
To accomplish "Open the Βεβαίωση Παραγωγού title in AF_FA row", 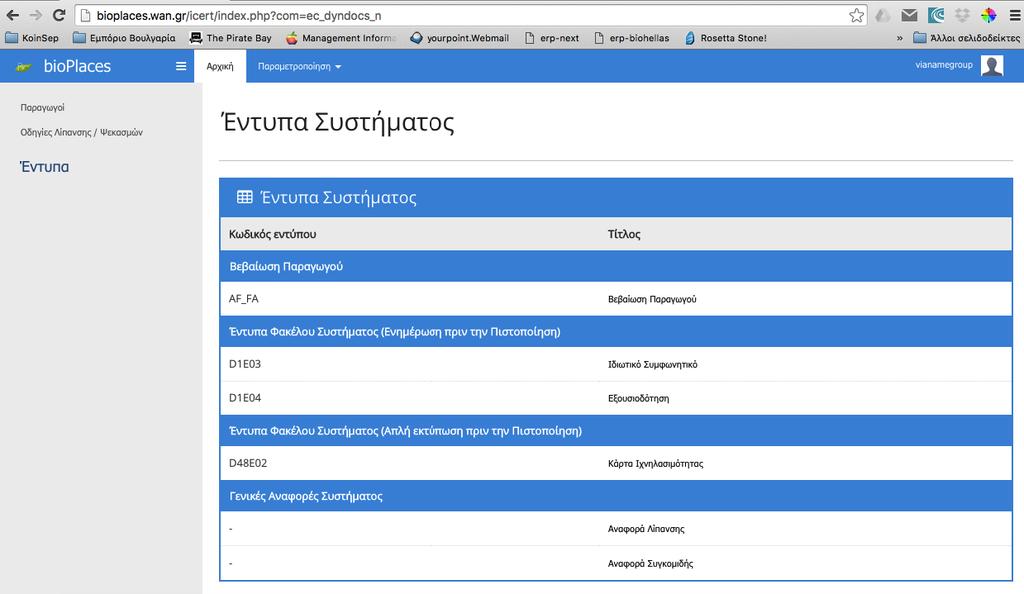I will coord(652,300).
